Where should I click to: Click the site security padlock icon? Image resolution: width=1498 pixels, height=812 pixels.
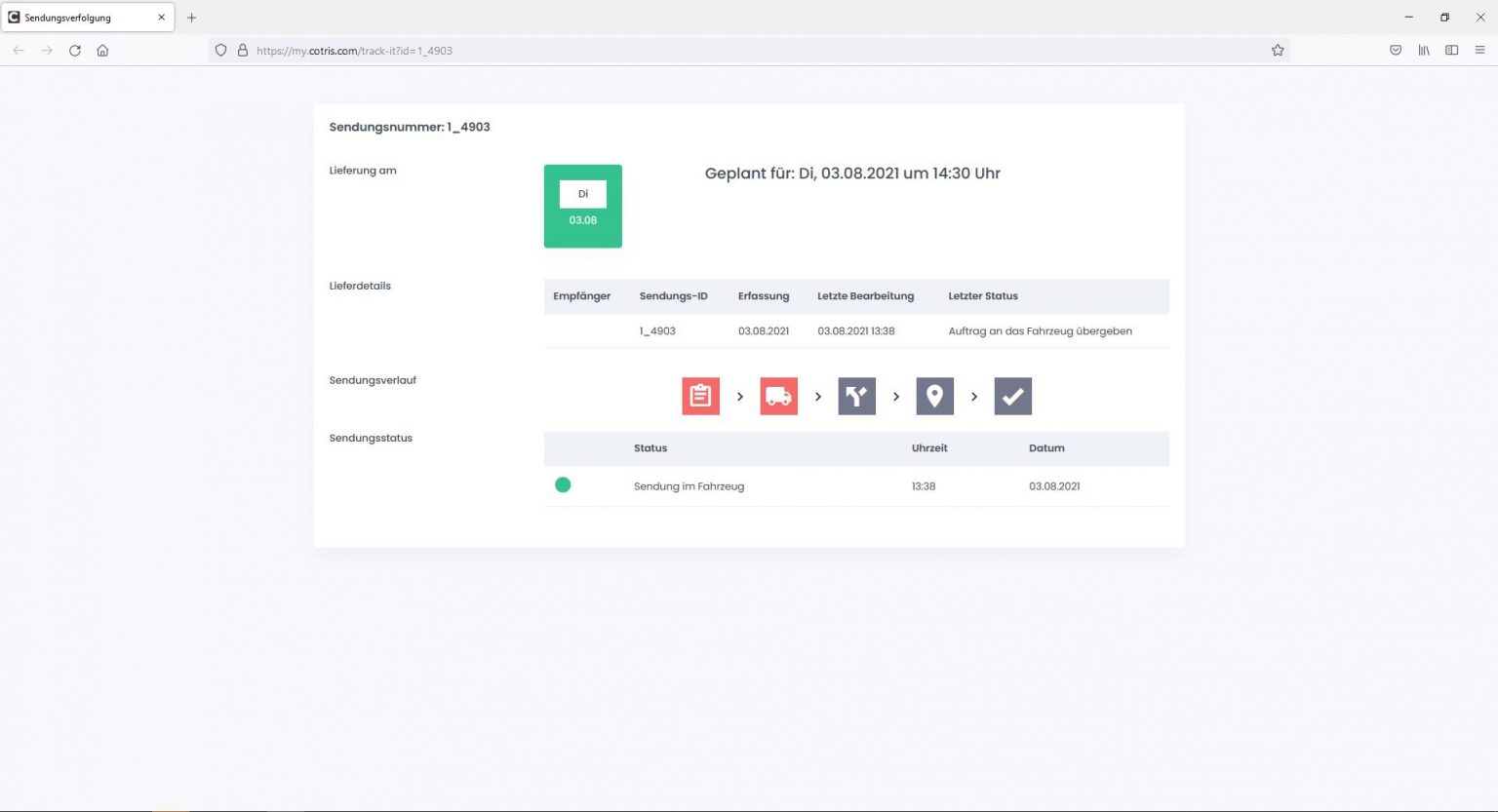(x=243, y=51)
